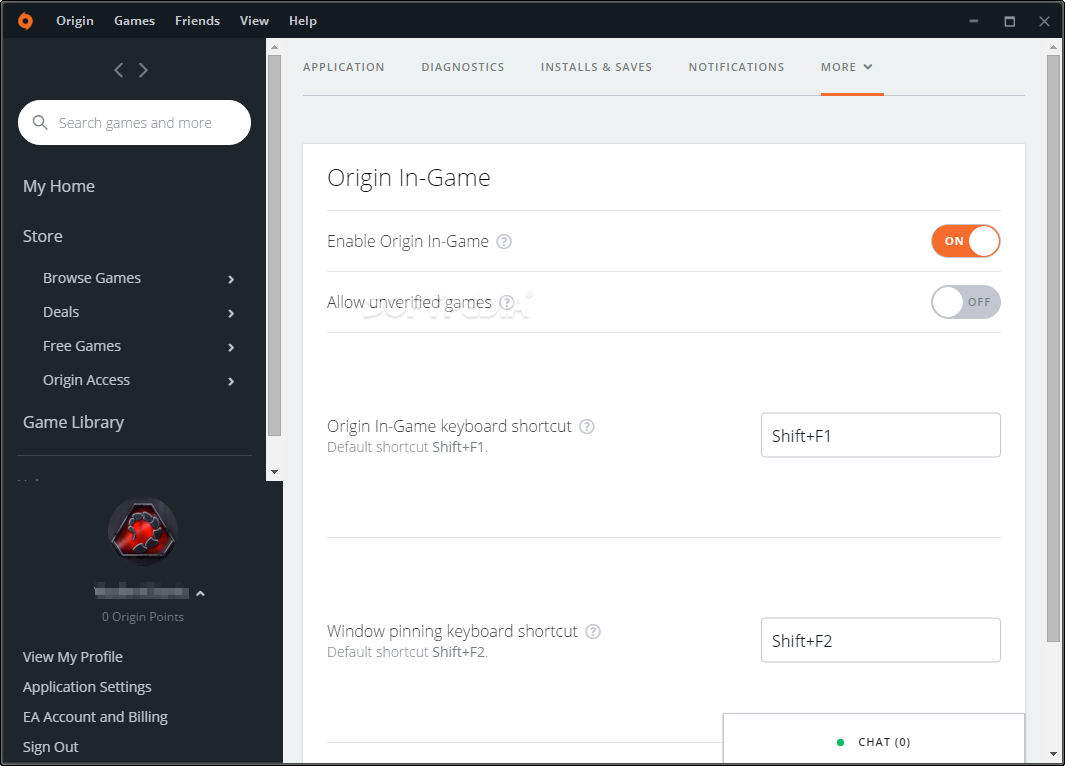Click the sidebar scrollbar thumb
Image resolution: width=1065 pixels, height=766 pixels.
(x=274, y=245)
